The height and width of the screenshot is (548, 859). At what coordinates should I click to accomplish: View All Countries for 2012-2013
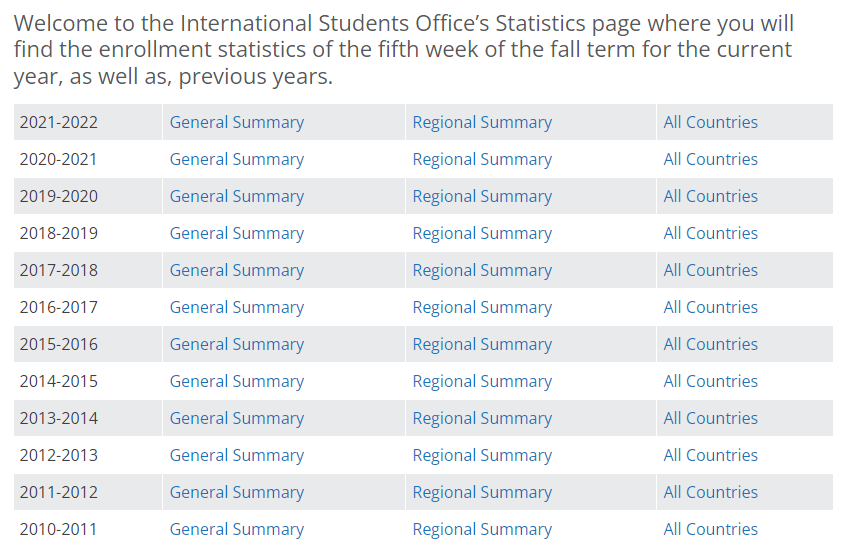coord(710,455)
